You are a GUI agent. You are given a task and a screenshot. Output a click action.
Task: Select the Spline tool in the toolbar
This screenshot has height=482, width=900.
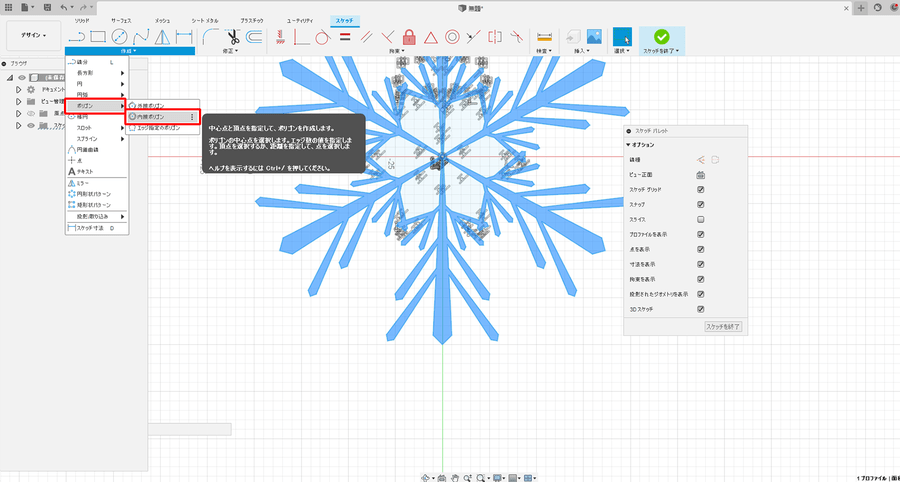tap(141, 37)
